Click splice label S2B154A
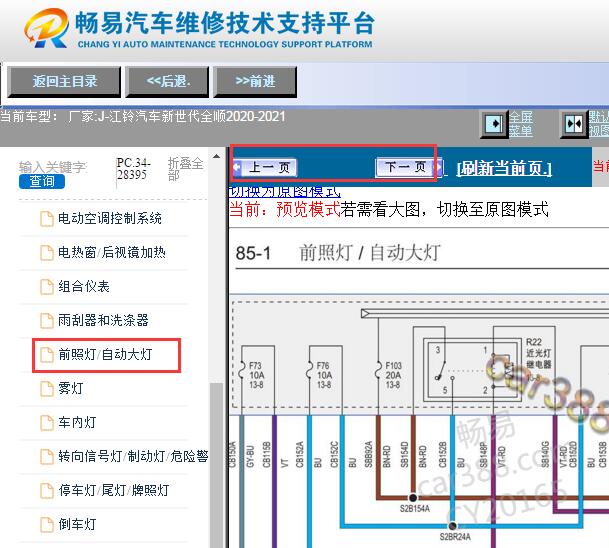The image size is (609, 548). click(414, 508)
